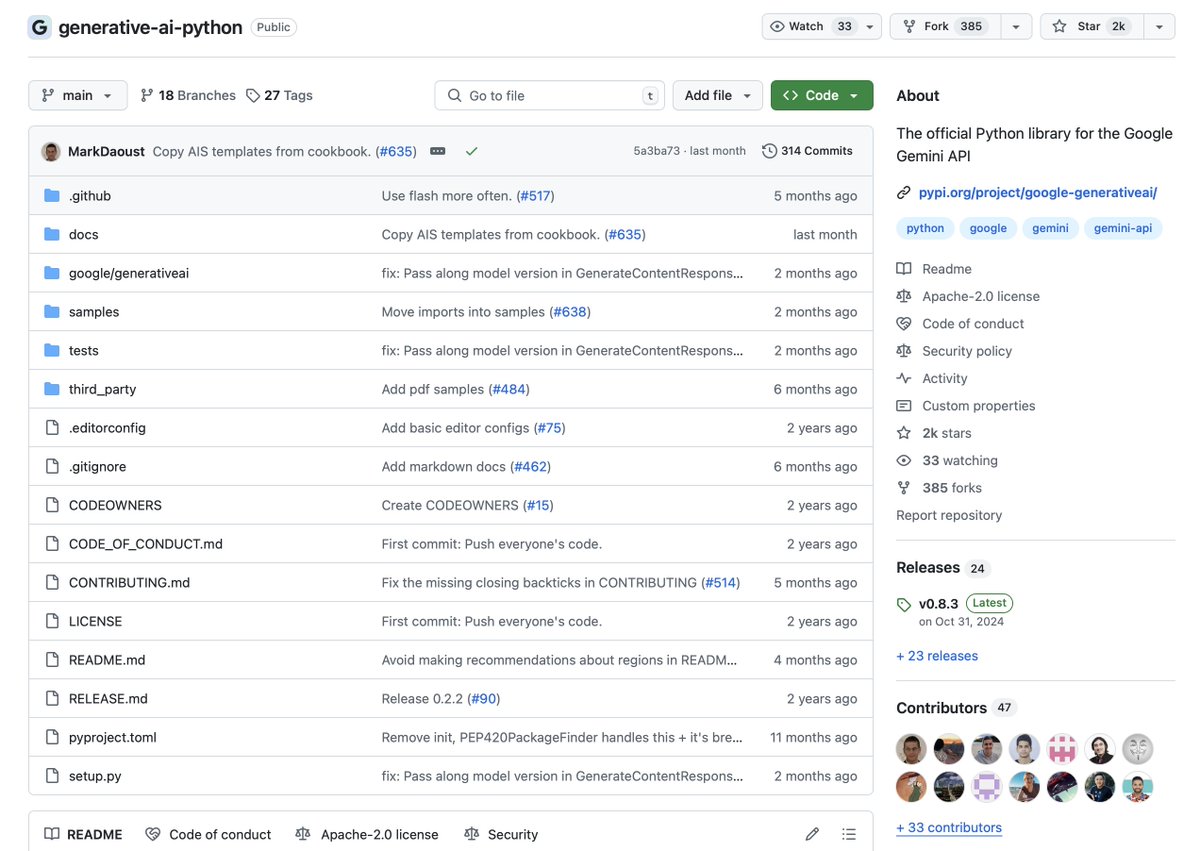Image resolution: width=1200 pixels, height=851 pixels.
Task: Click the gemini-api topic tag
Action: click(x=1122, y=228)
